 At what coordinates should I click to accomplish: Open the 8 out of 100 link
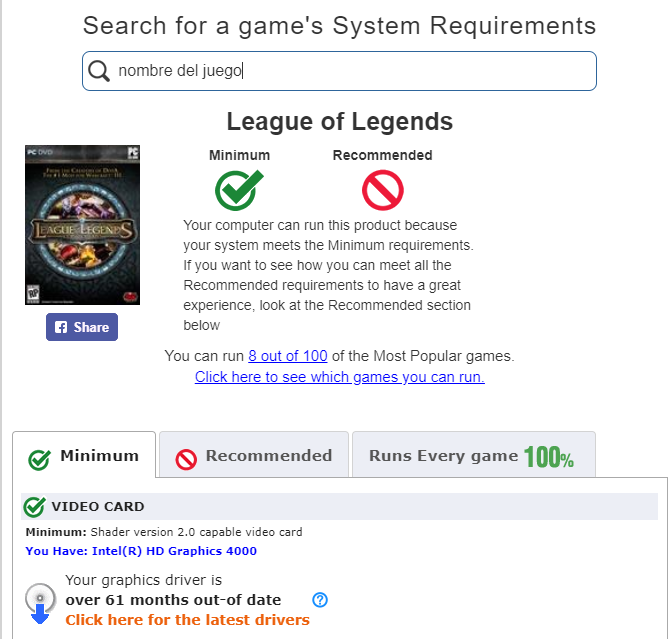click(x=288, y=356)
